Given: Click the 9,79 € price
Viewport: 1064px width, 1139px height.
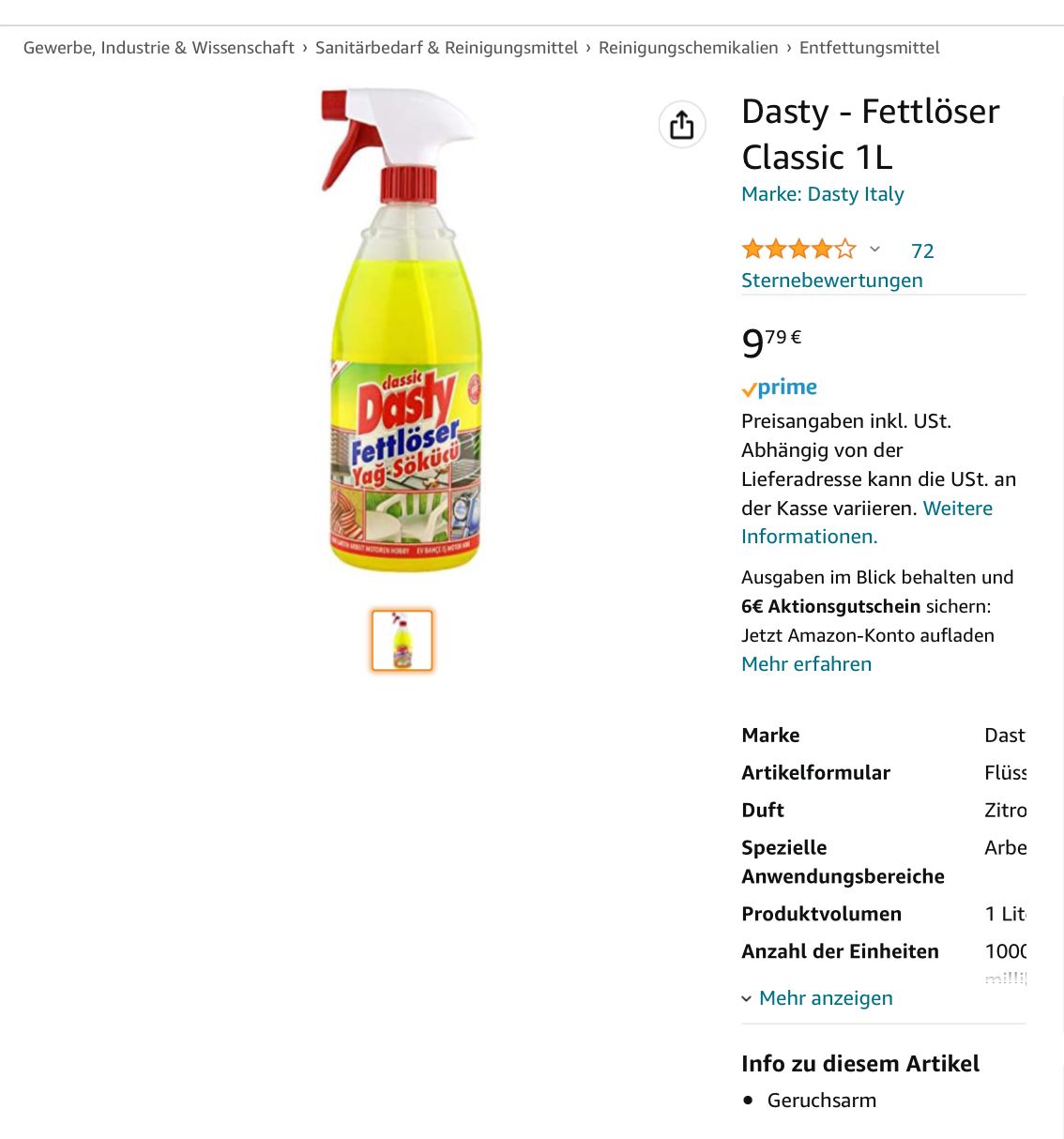Looking at the screenshot, I should [771, 342].
